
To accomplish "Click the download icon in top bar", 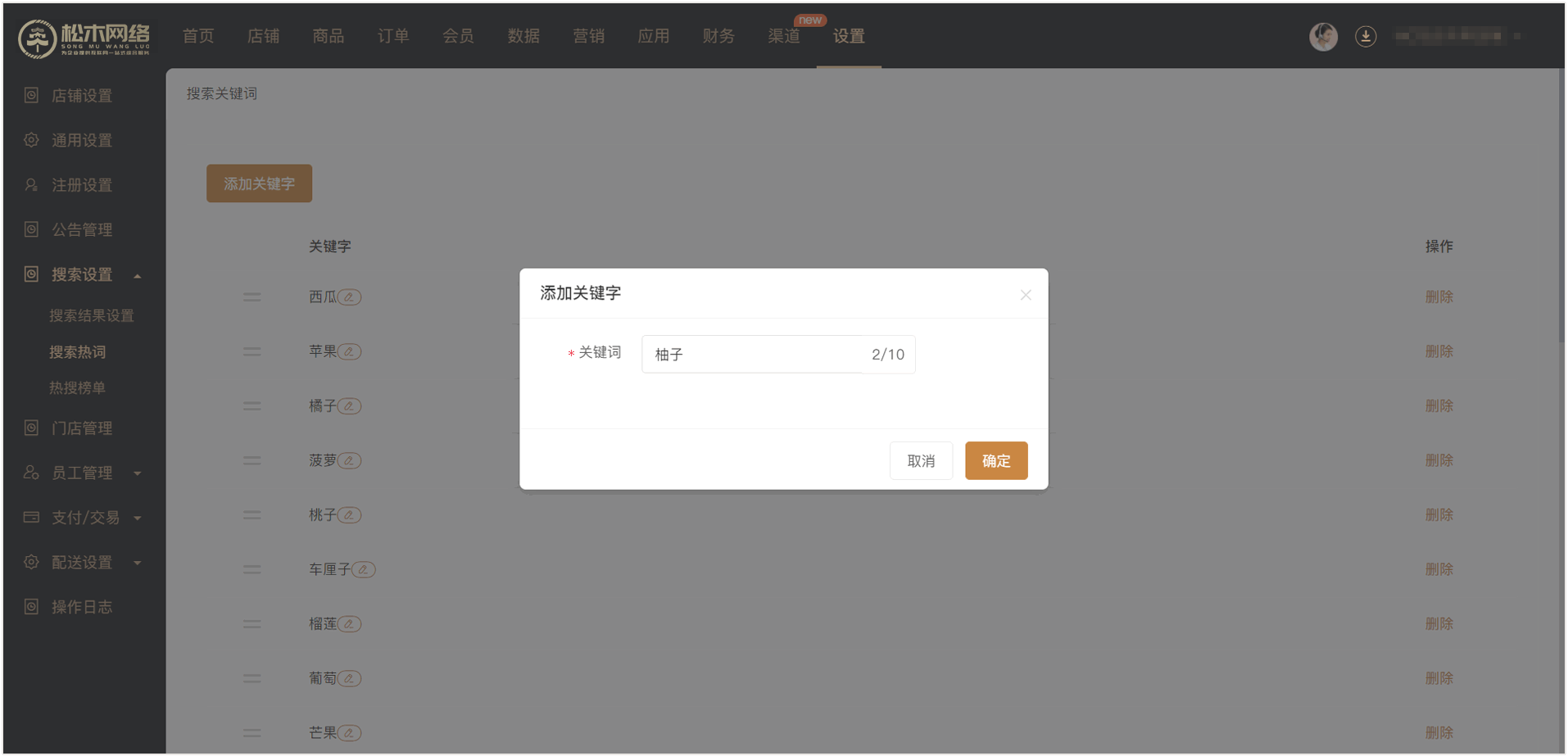I will [x=1365, y=36].
